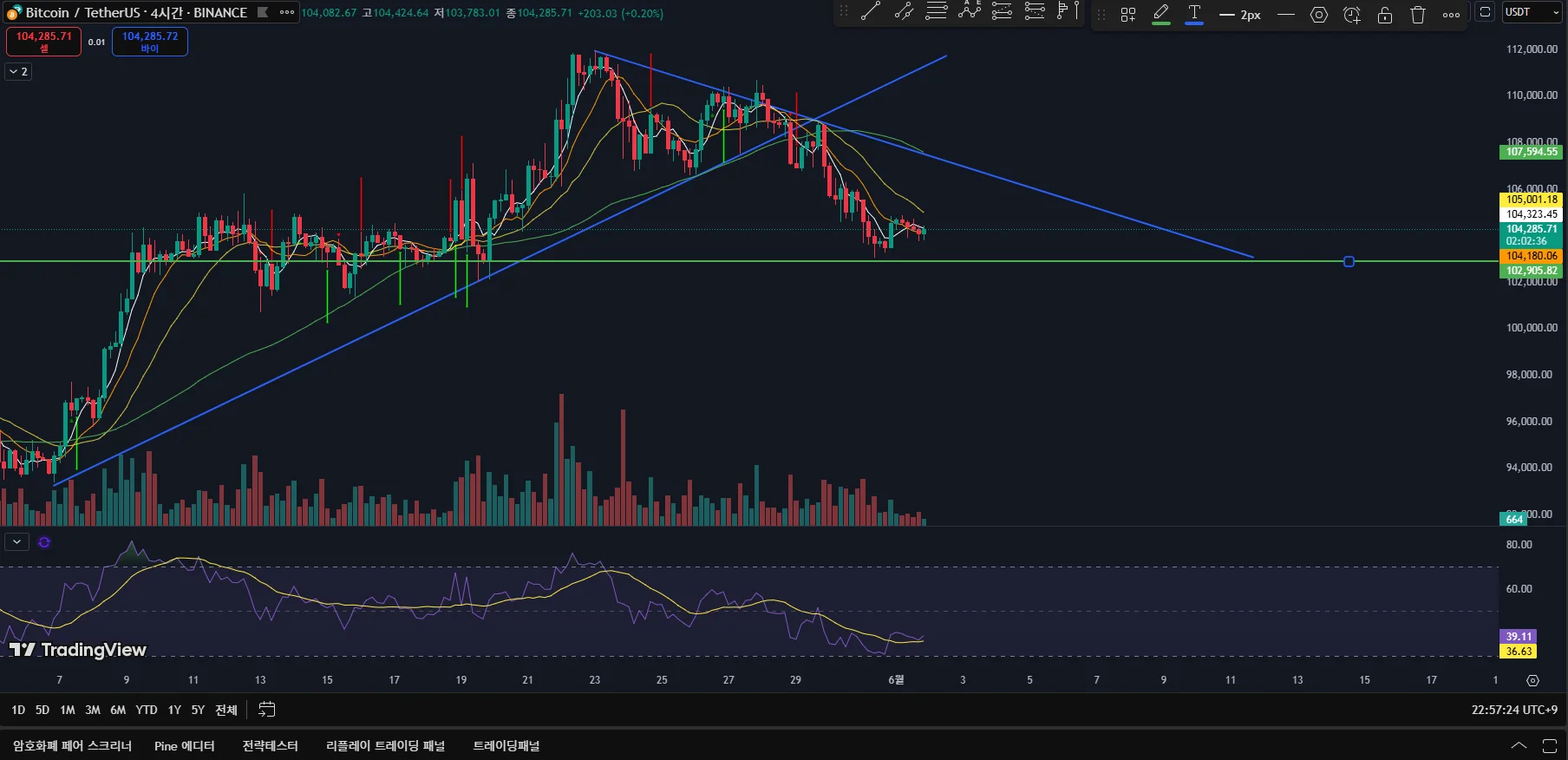Open drawing templates grid icon

tap(1128, 15)
